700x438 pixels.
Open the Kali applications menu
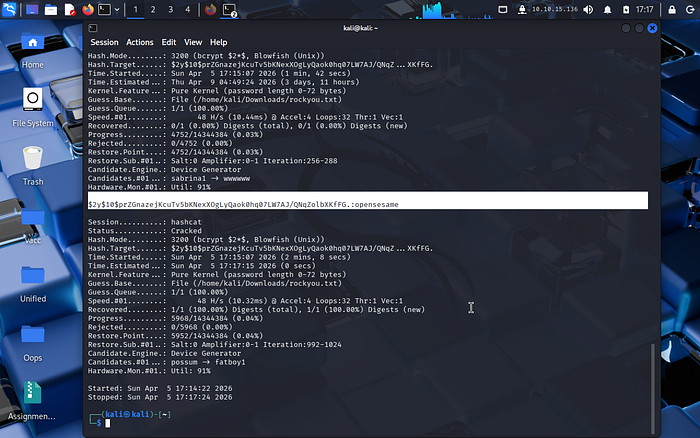[9, 9]
